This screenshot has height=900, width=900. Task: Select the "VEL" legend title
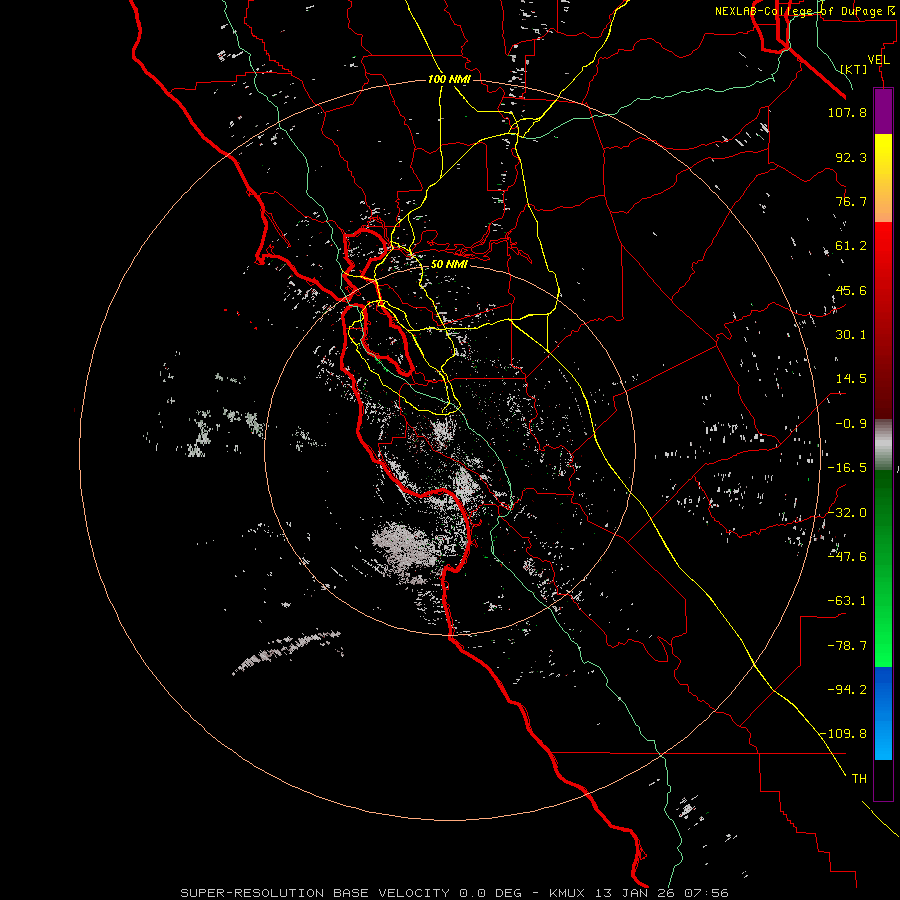coord(878,59)
